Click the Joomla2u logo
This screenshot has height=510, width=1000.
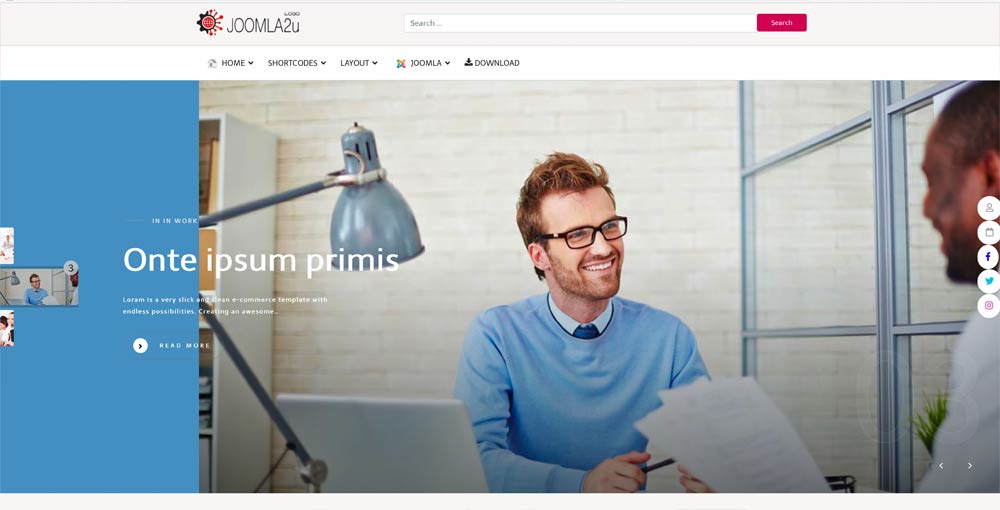coord(248,23)
